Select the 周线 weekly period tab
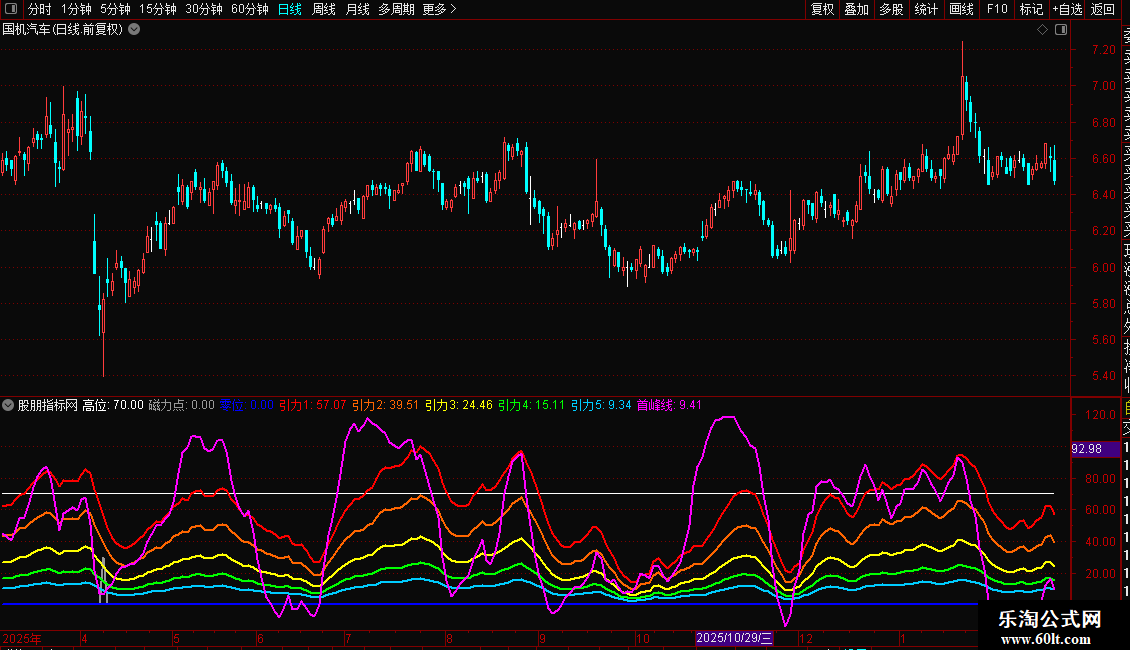Image resolution: width=1130 pixels, height=650 pixels. [324, 9]
